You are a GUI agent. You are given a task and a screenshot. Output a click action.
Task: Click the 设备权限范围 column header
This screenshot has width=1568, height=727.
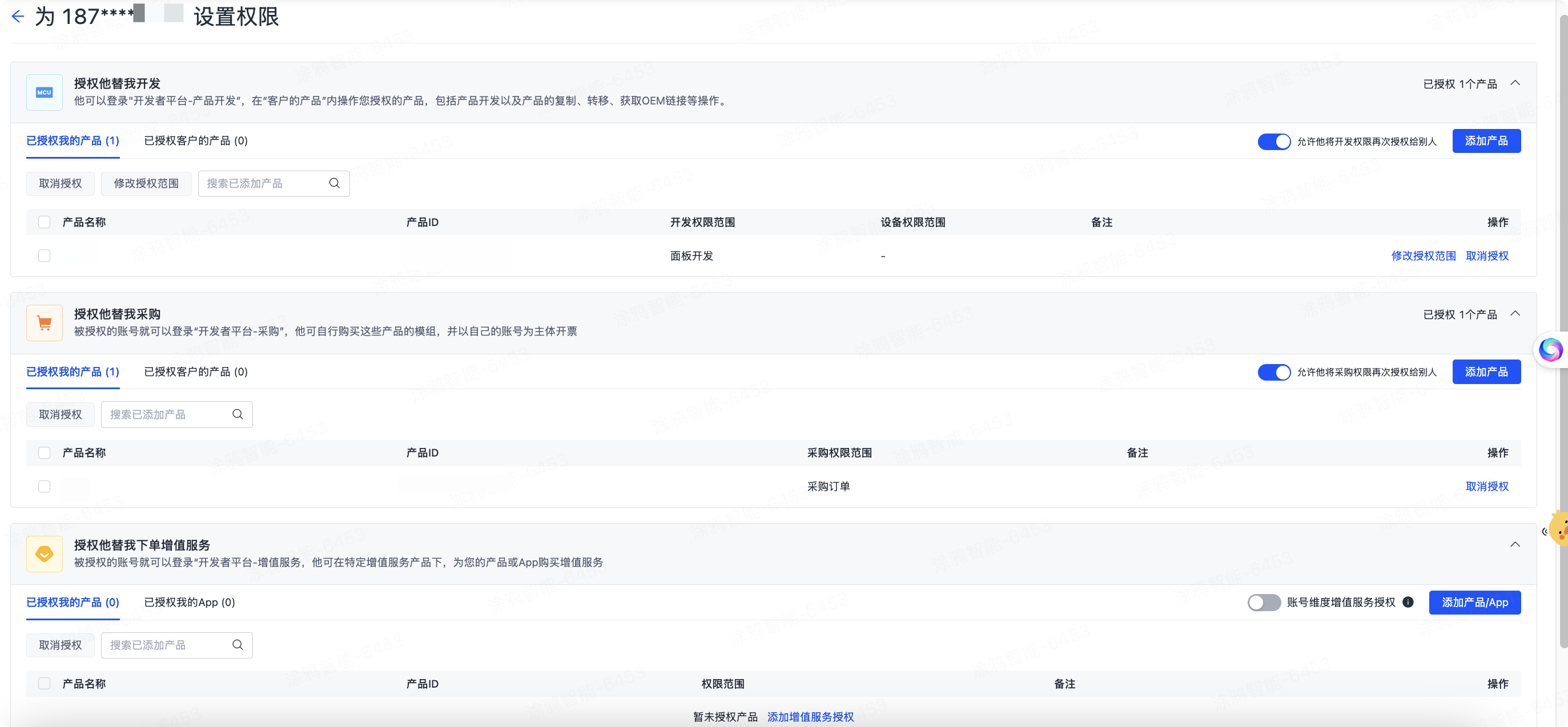[x=912, y=222]
